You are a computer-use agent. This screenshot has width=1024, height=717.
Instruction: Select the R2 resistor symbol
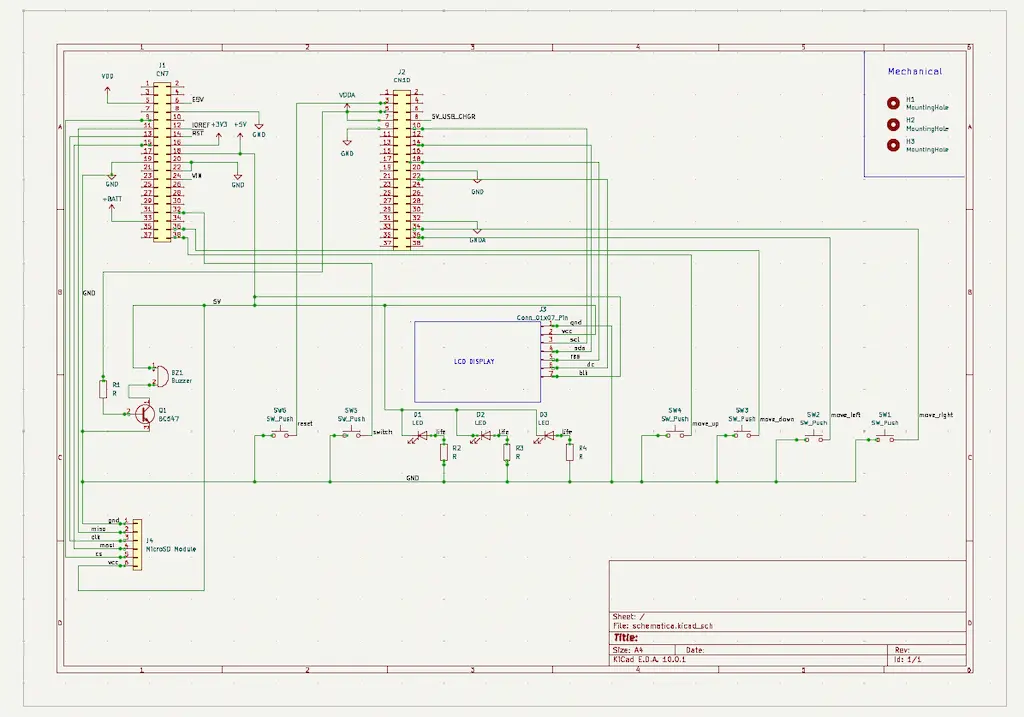coord(444,452)
